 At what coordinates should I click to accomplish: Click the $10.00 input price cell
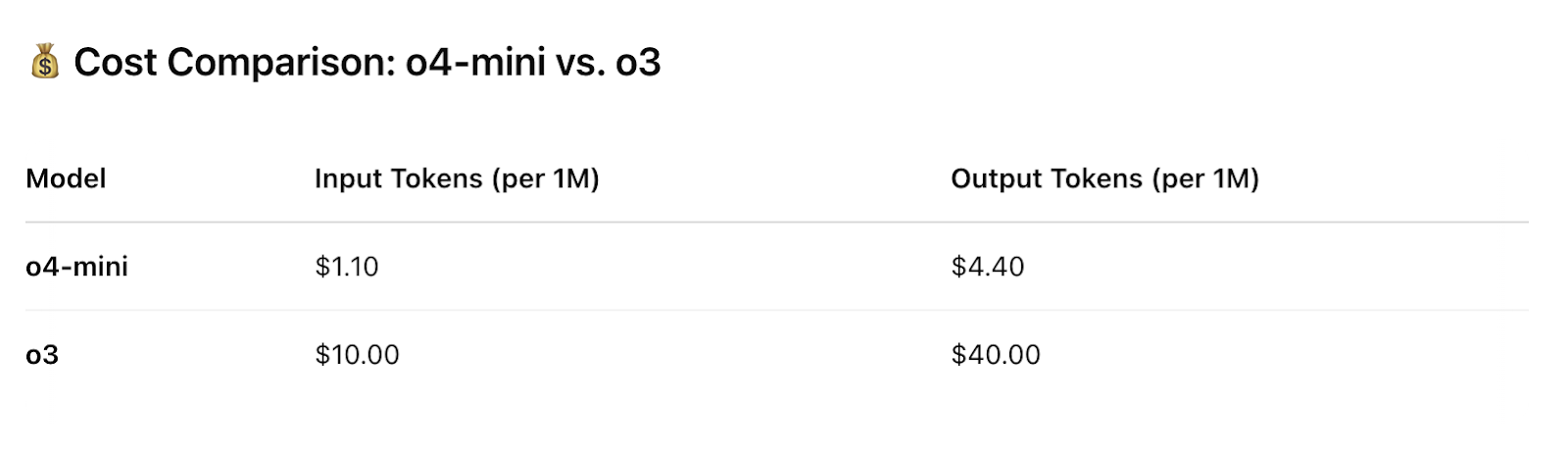click(357, 355)
